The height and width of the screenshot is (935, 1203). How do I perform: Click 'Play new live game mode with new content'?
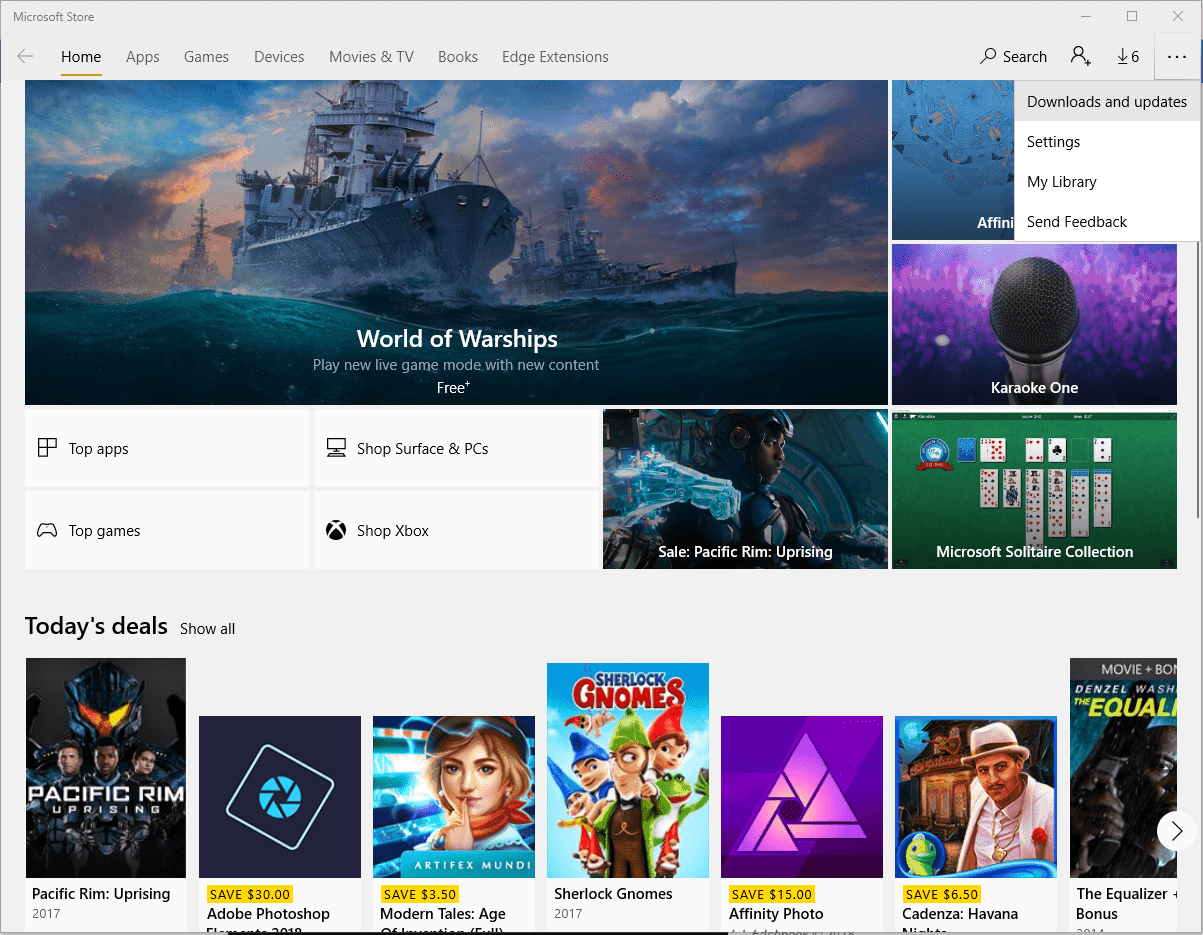456,365
